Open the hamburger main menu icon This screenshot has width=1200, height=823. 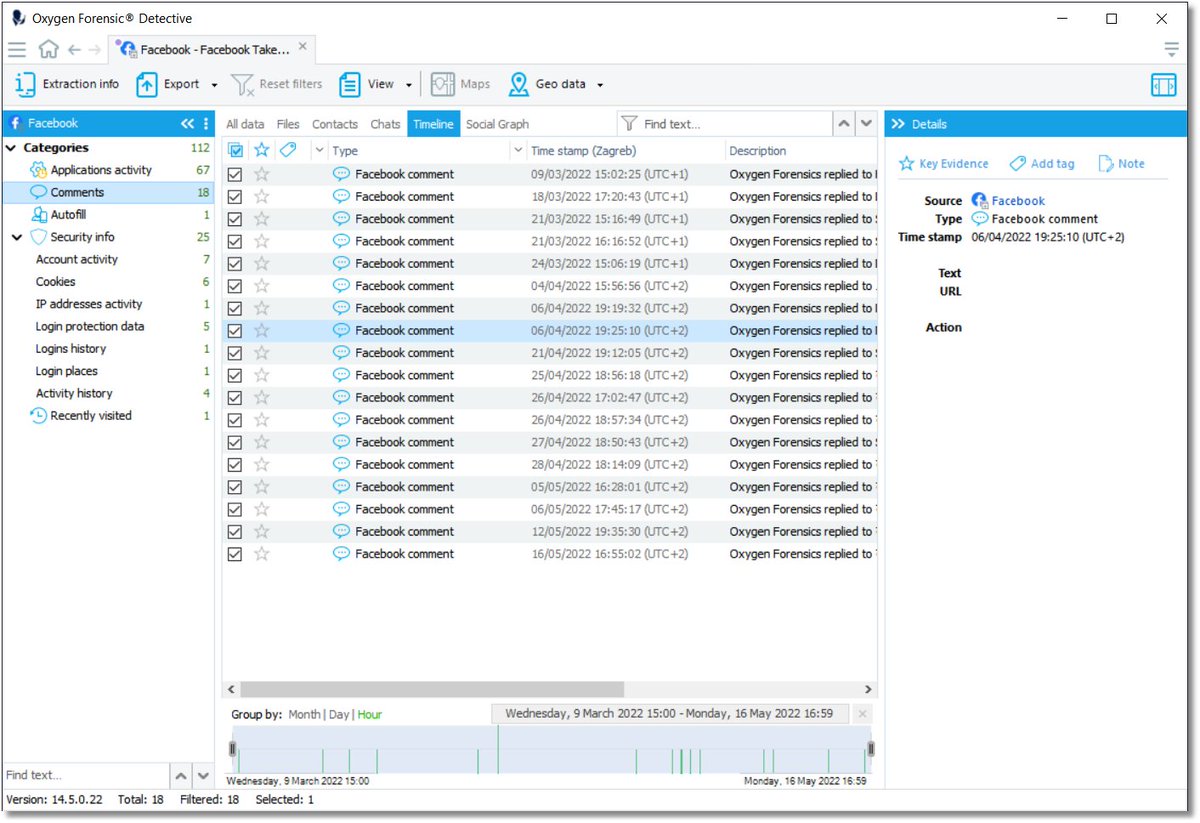(x=17, y=49)
